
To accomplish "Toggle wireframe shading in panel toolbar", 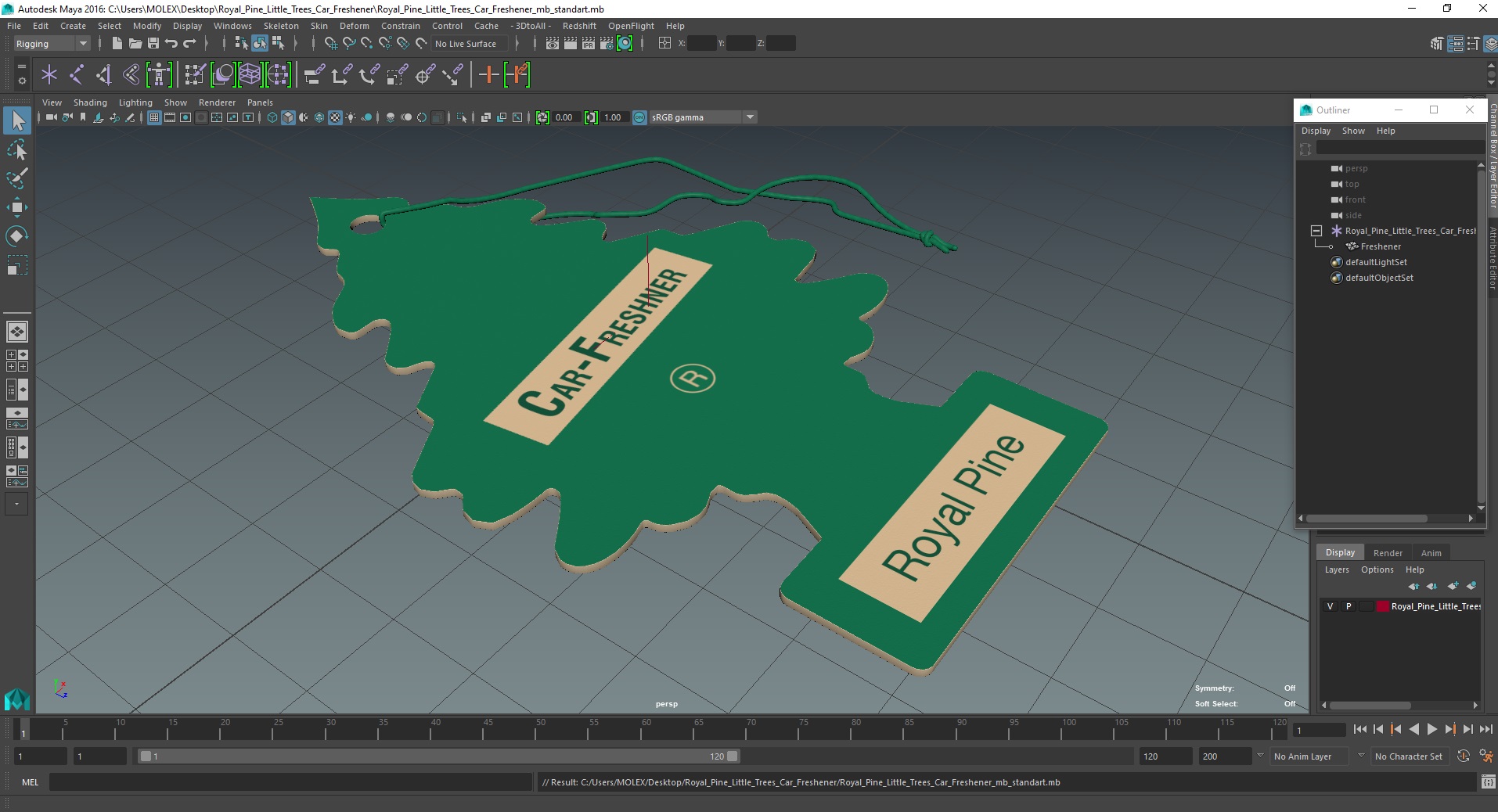I will tap(272, 117).
